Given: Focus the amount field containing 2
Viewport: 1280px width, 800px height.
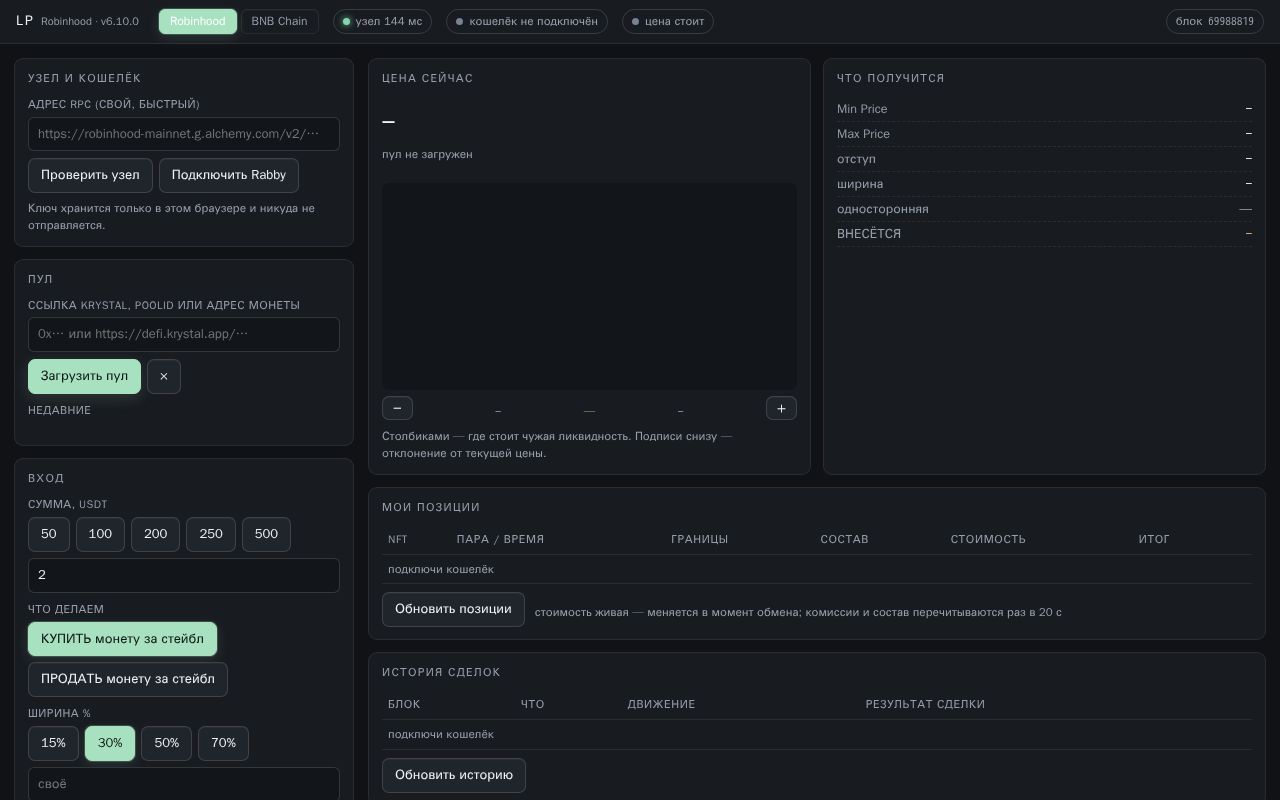Looking at the screenshot, I should click(184, 575).
